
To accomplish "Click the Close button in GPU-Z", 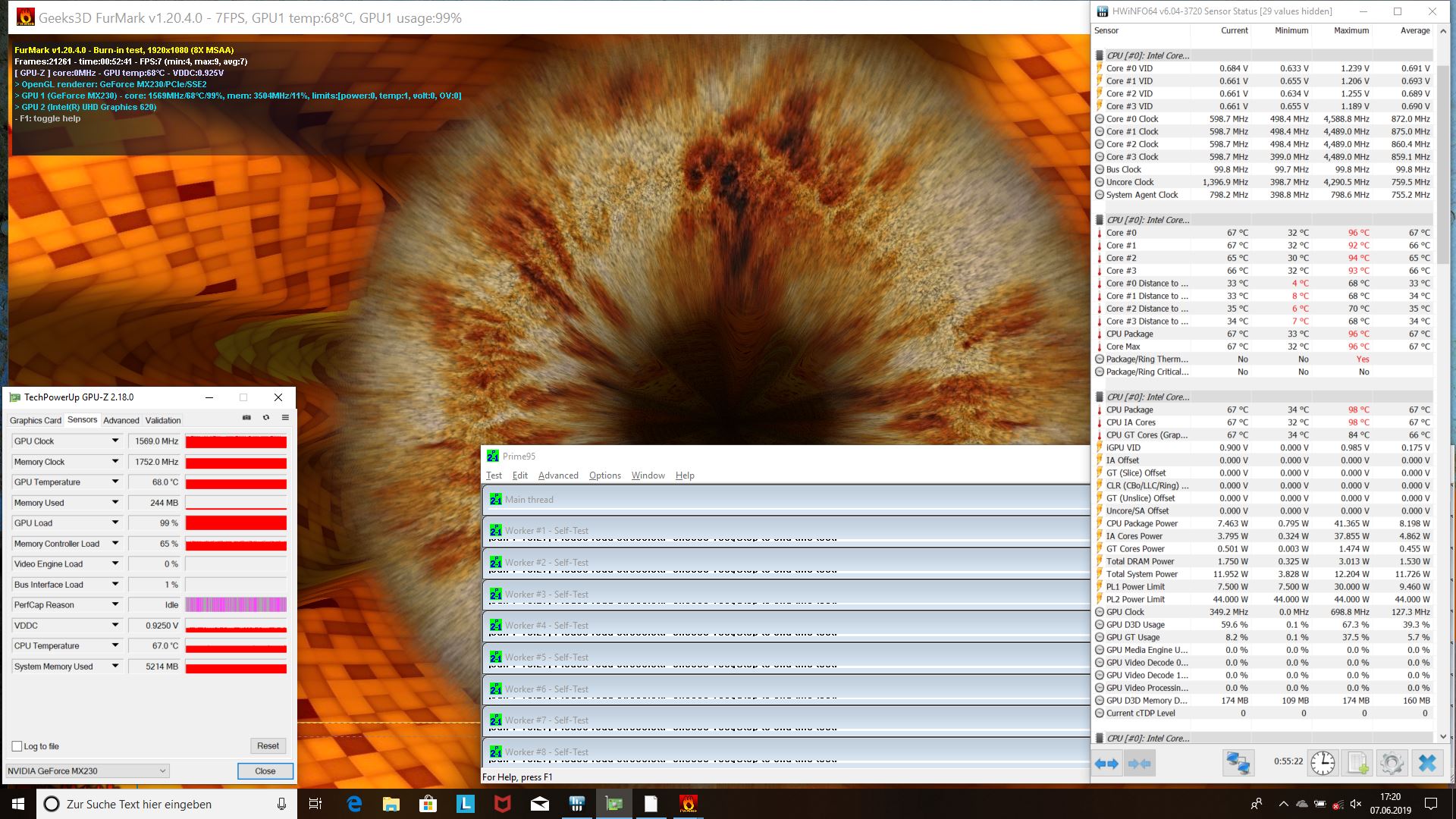I will click(265, 771).
